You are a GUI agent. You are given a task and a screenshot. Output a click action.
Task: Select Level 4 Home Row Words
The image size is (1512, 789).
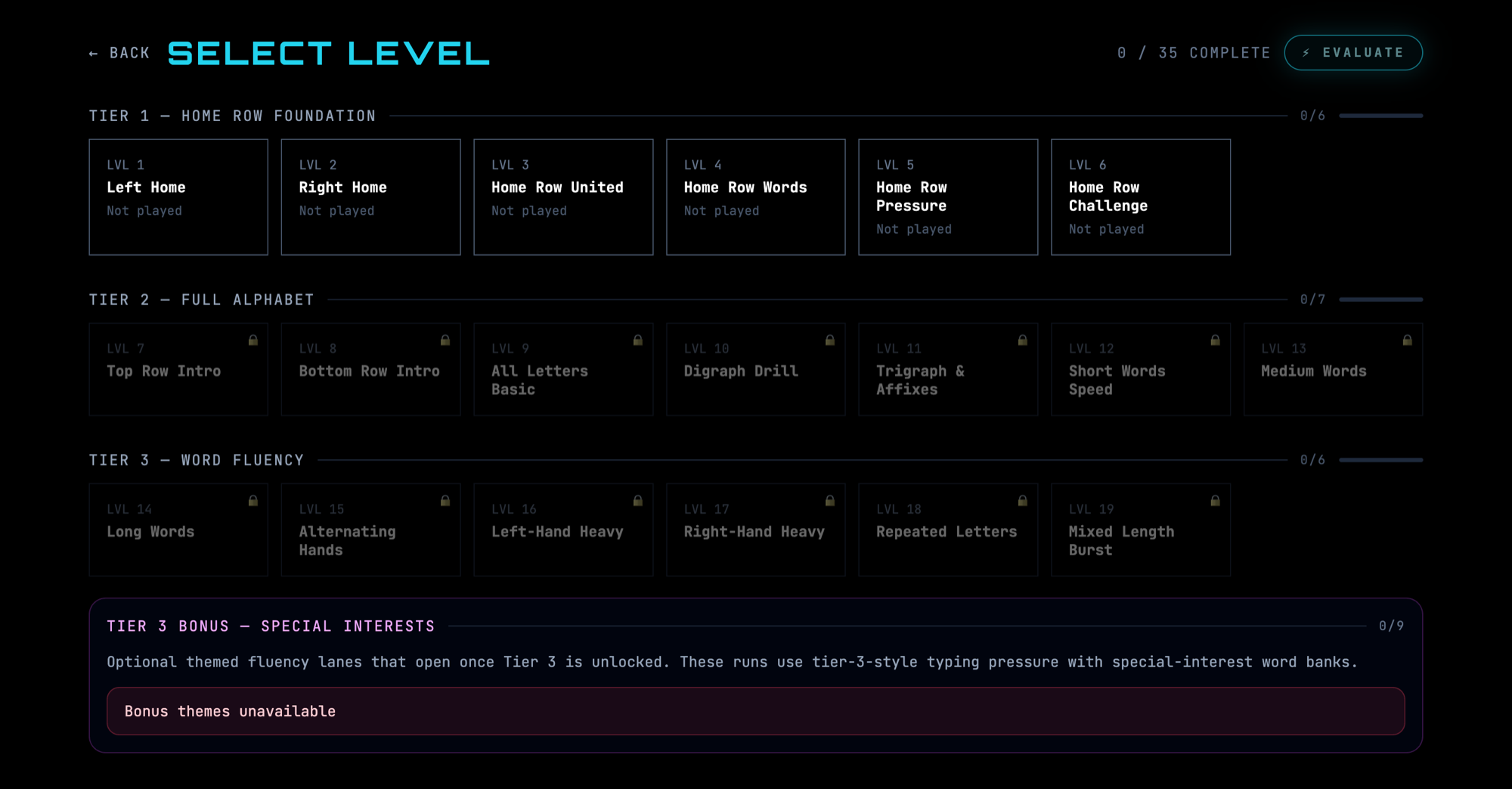coord(756,197)
